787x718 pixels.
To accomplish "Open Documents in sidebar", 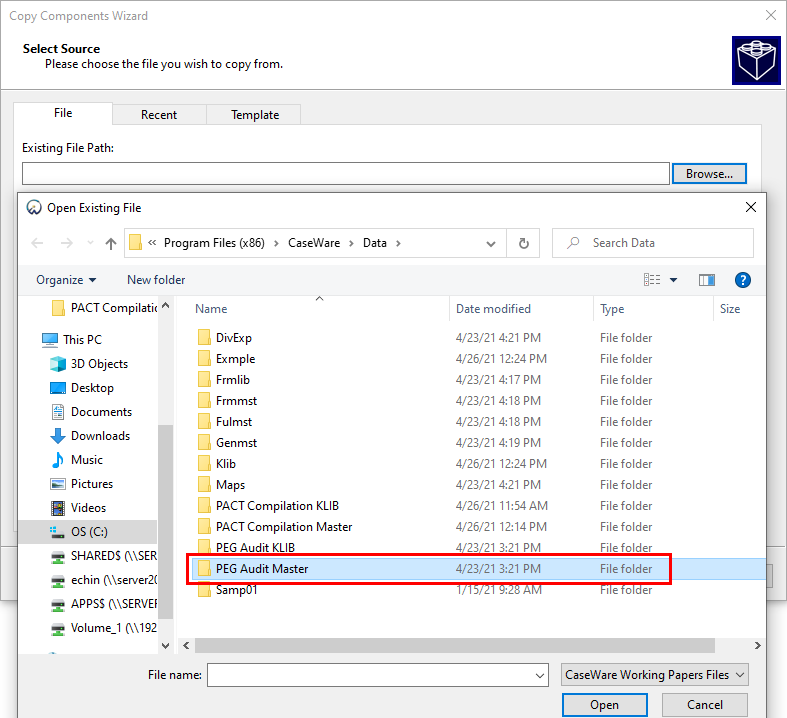I will (91, 412).
